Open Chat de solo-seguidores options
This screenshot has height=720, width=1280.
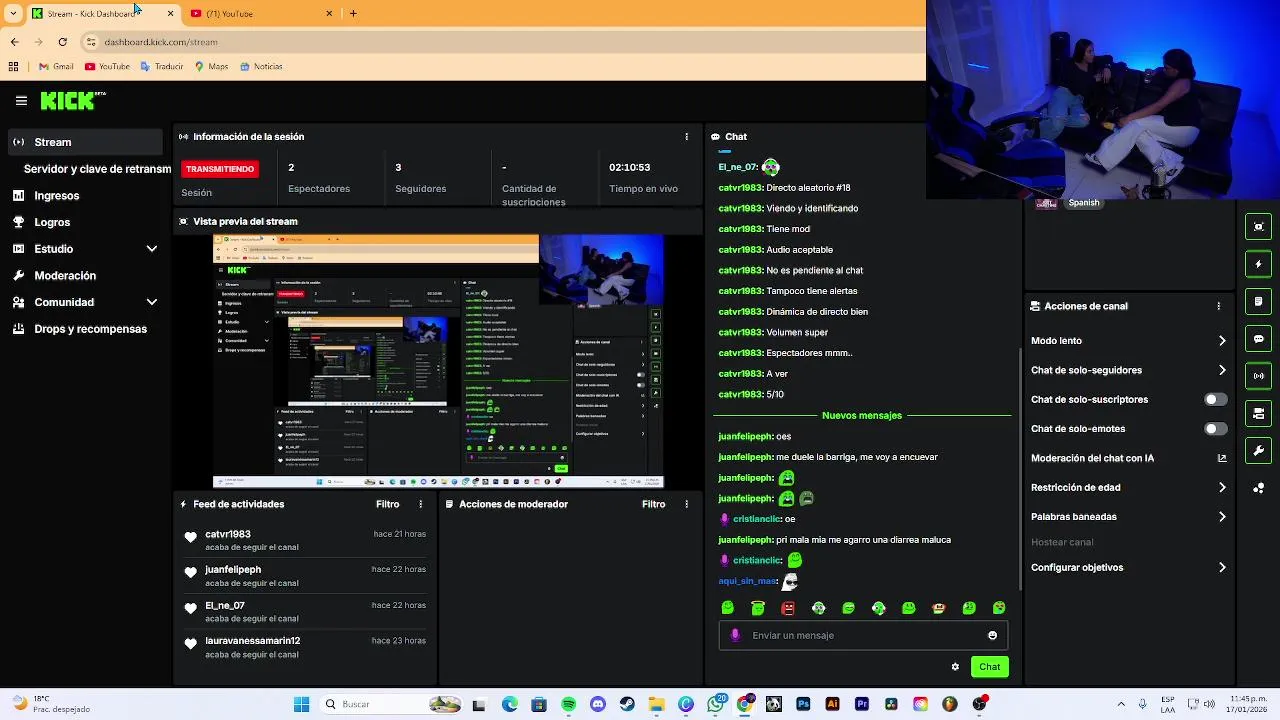click(x=1128, y=371)
